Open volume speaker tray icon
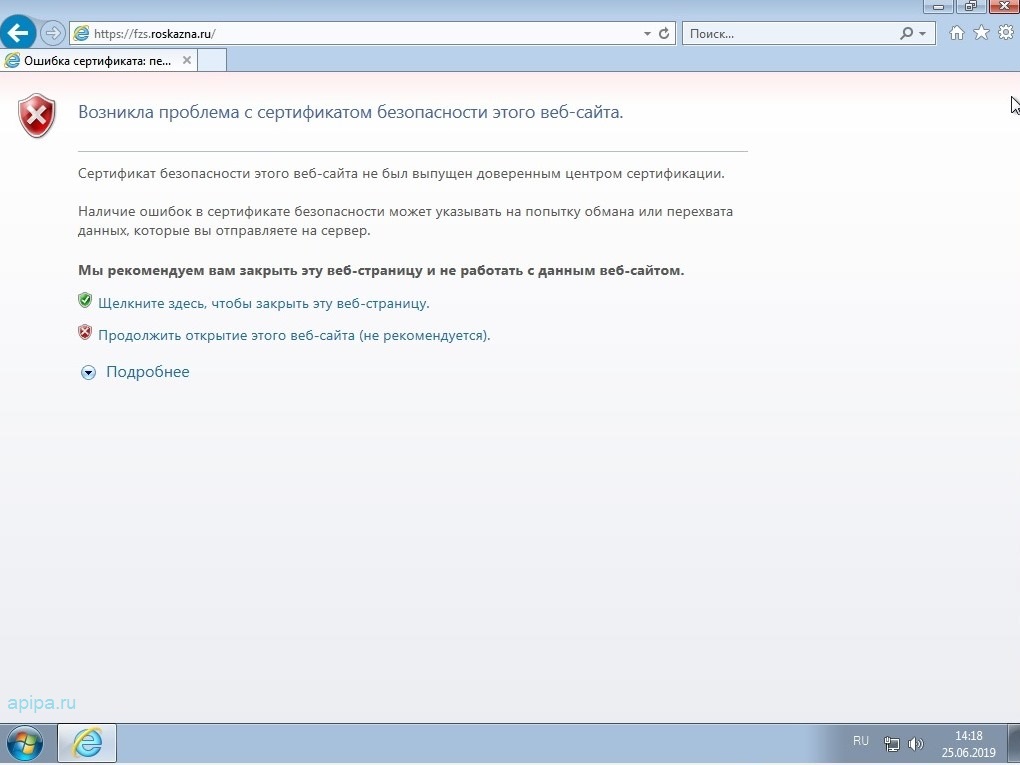The width and height of the screenshot is (1020, 765). (916, 744)
